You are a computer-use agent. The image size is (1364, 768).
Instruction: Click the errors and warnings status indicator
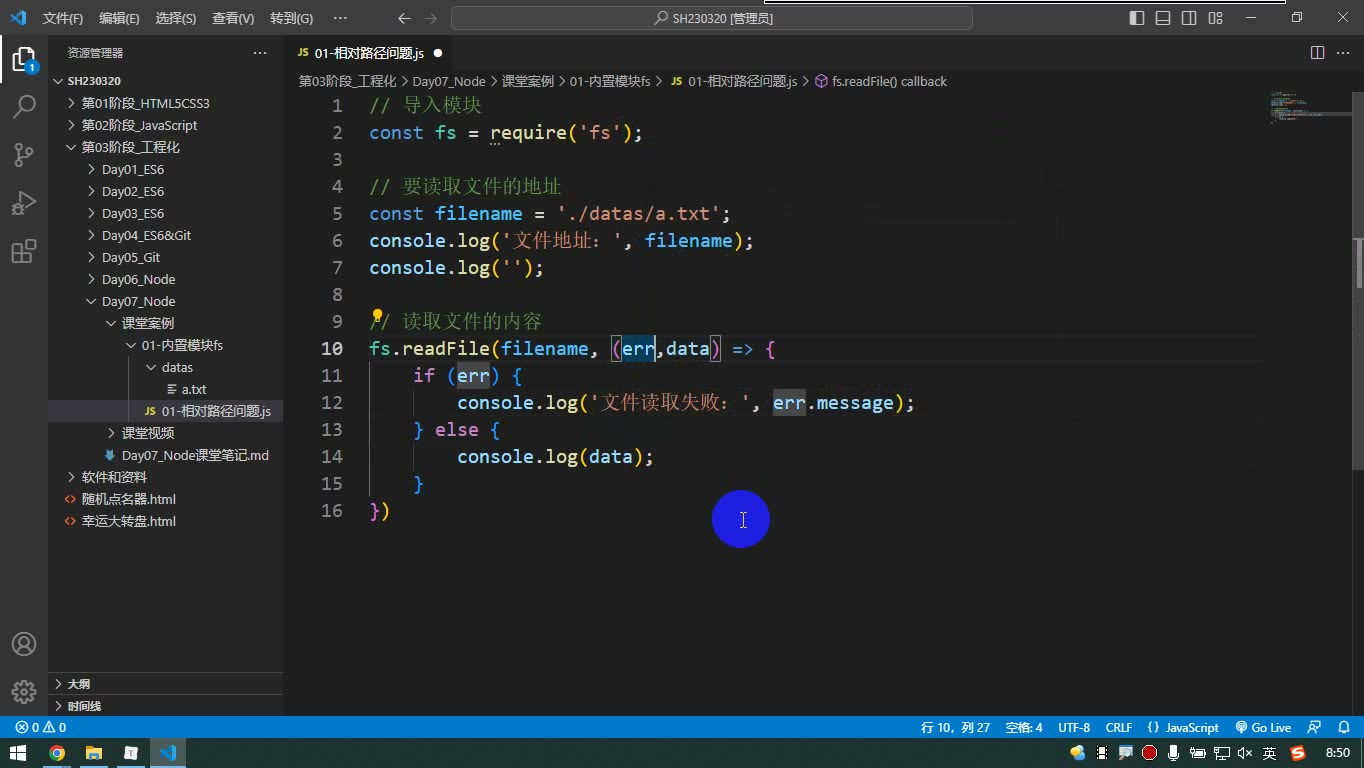tap(41, 728)
